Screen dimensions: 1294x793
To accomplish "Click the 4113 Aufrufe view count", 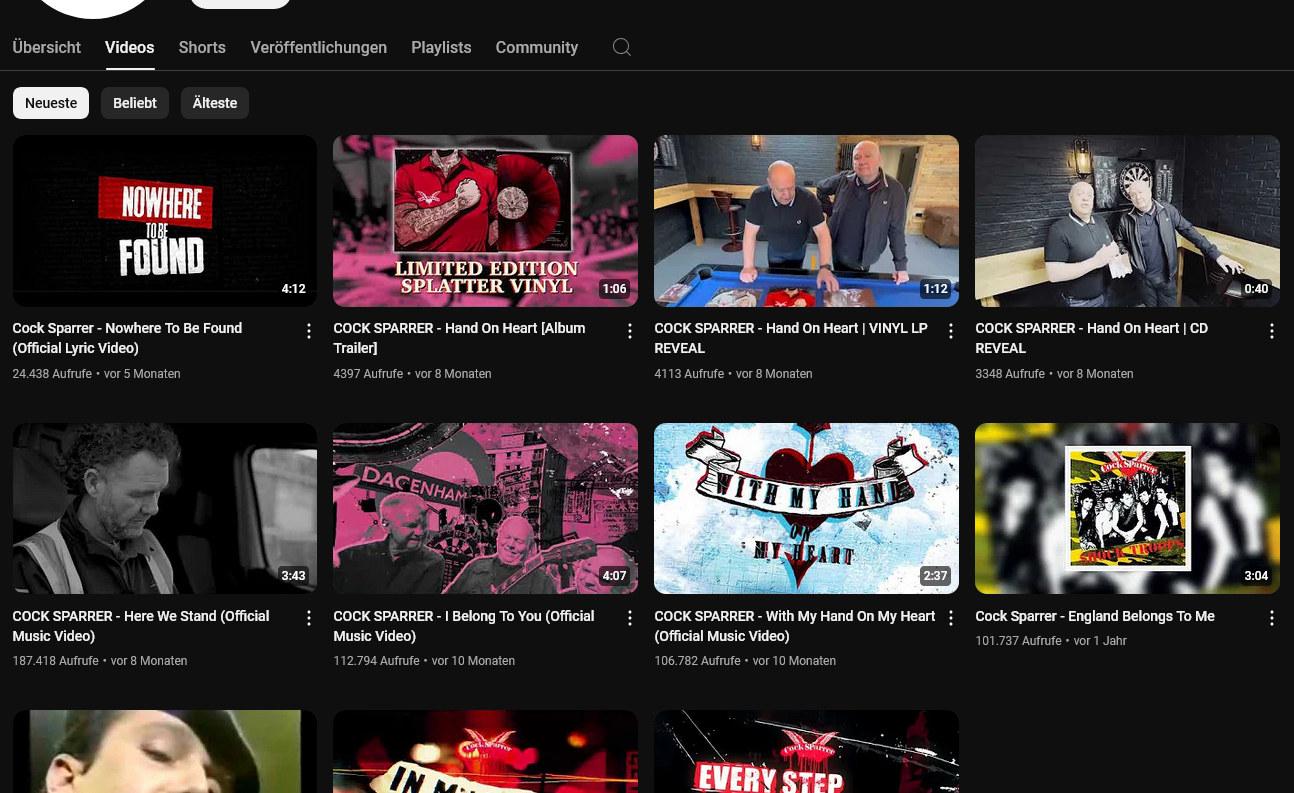I will tap(689, 374).
